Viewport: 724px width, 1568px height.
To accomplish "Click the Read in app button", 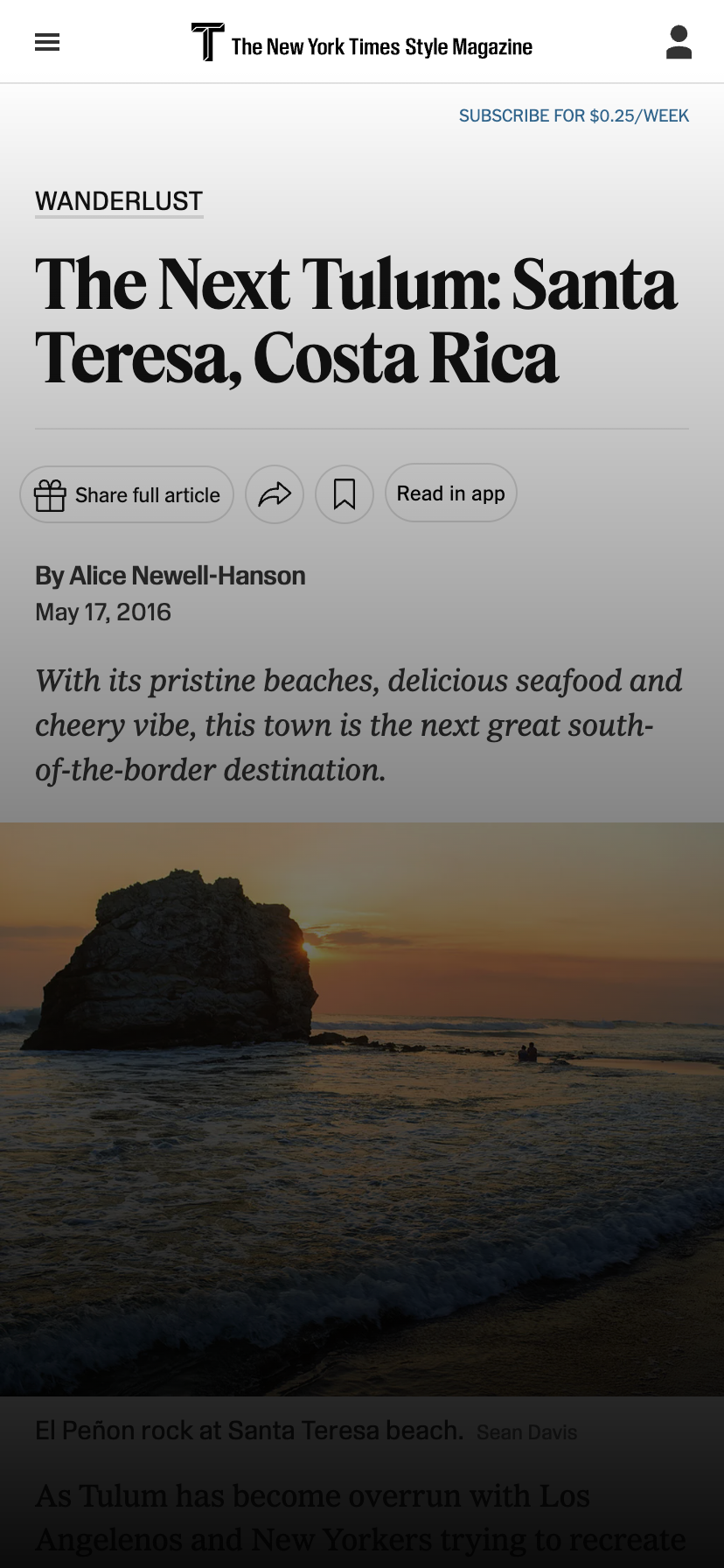I will click(451, 493).
